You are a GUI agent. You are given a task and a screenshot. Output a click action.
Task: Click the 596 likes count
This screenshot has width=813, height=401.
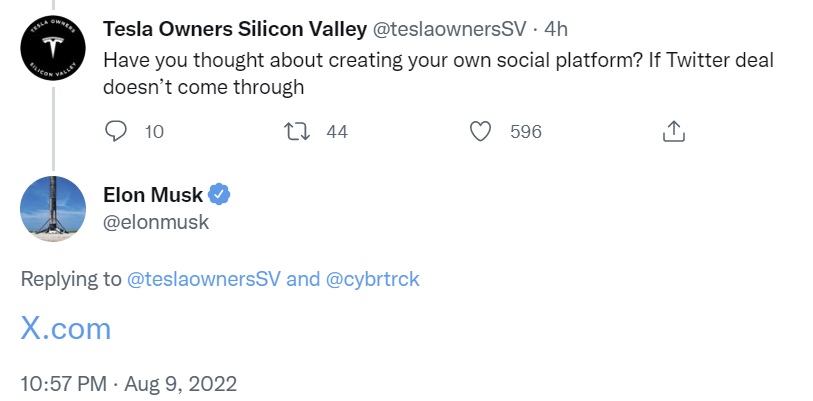(525, 131)
